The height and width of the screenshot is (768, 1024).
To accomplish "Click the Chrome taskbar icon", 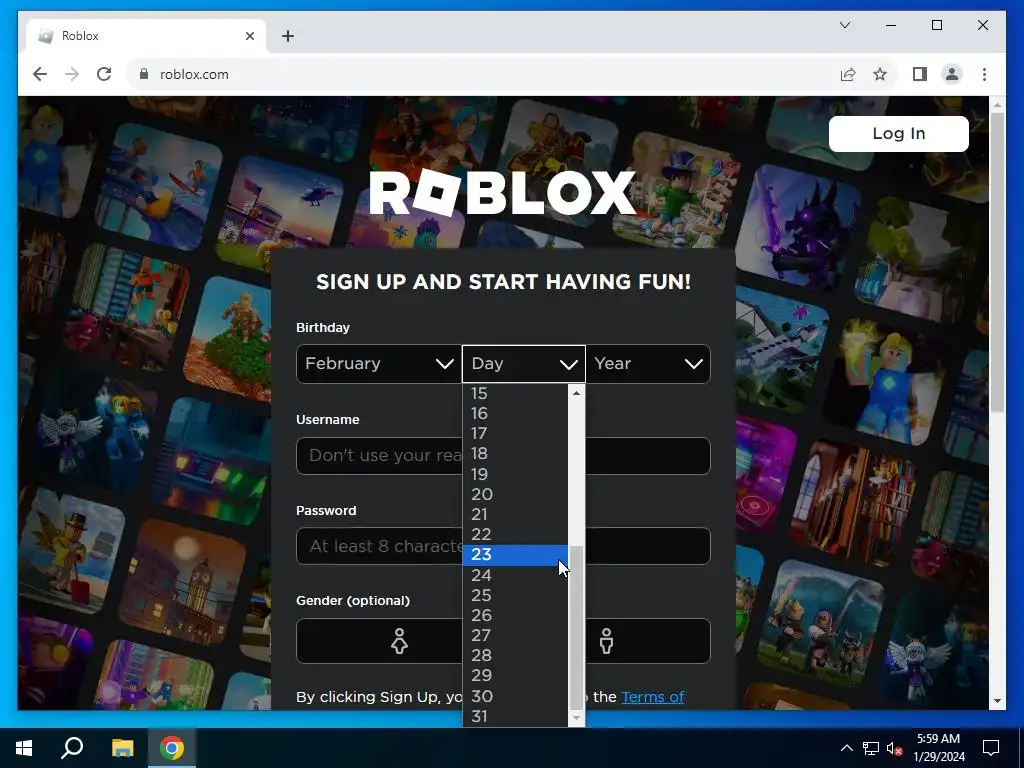I will tap(172, 748).
